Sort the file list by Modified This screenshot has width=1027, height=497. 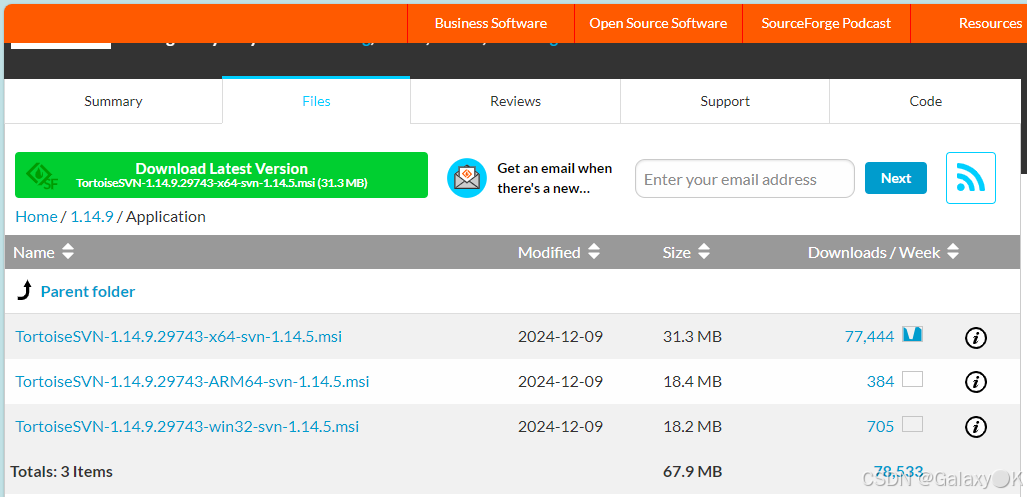click(559, 252)
